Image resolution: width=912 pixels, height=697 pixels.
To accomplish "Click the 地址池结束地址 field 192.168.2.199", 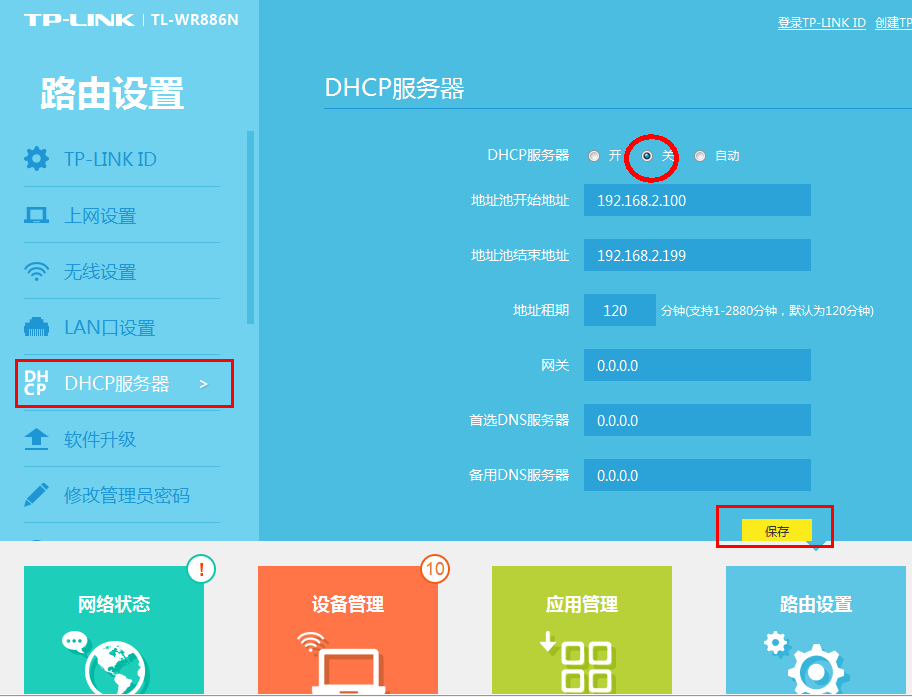I will coord(697,255).
